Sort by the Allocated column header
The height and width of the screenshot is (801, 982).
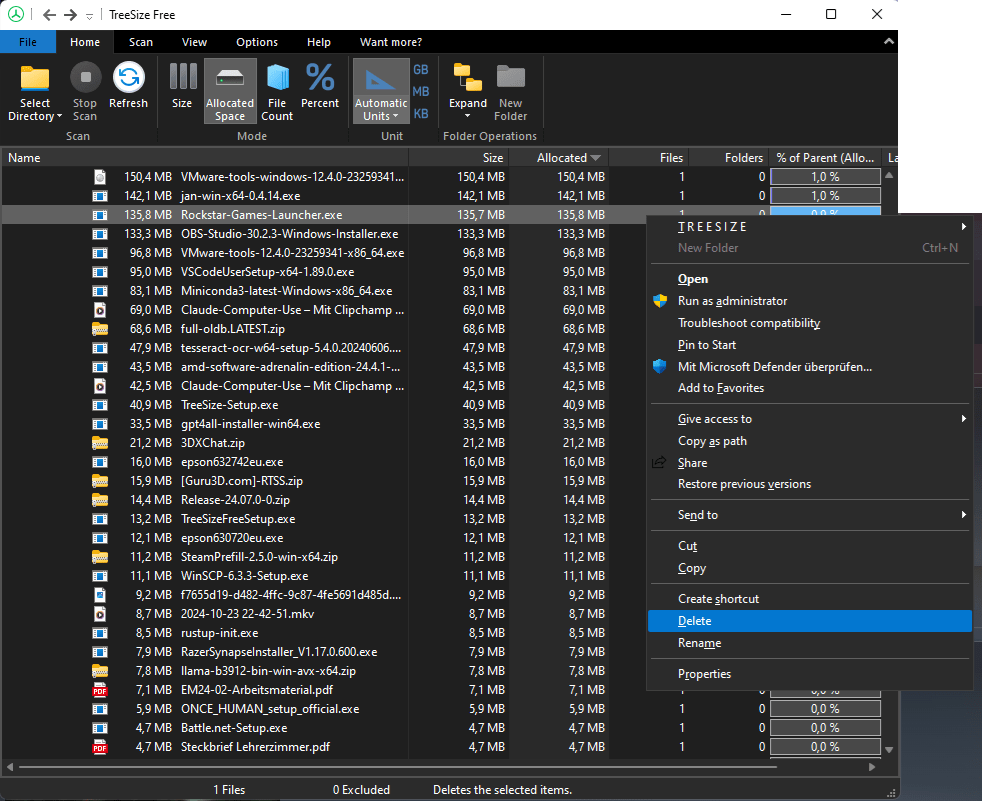point(562,157)
